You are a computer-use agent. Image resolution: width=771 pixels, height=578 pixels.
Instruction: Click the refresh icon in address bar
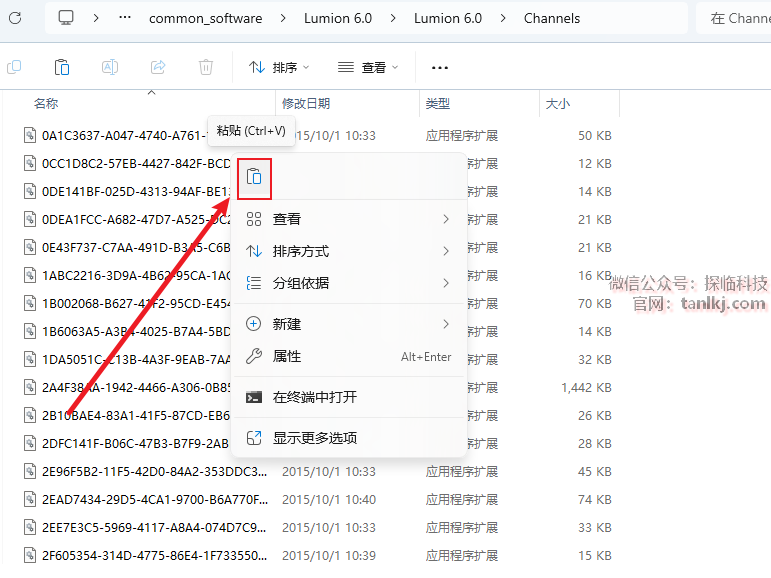pyautogui.click(x=16, y=18)
